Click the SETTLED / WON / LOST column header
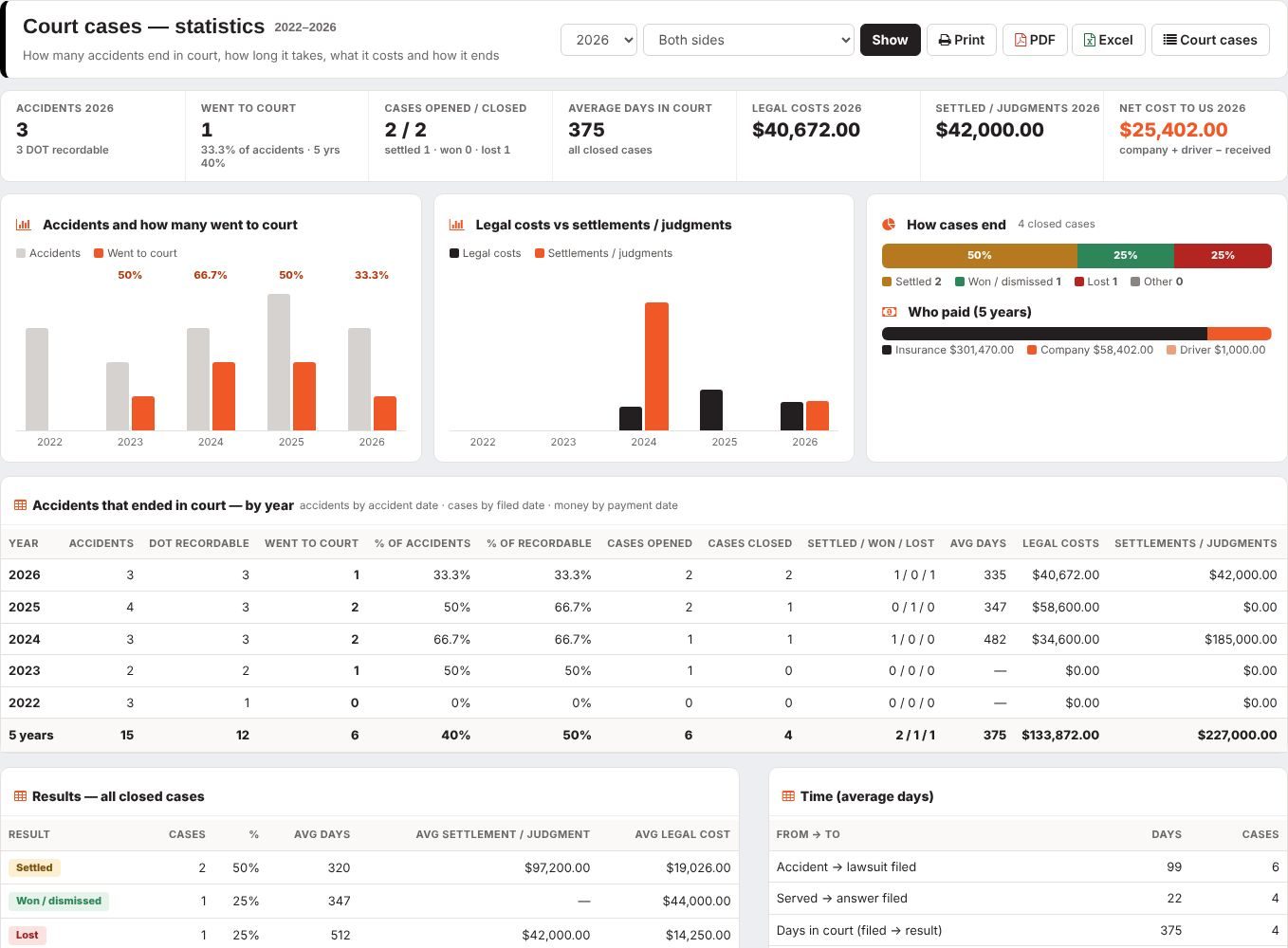This screenshot has height=948, width=1288. 871,543
